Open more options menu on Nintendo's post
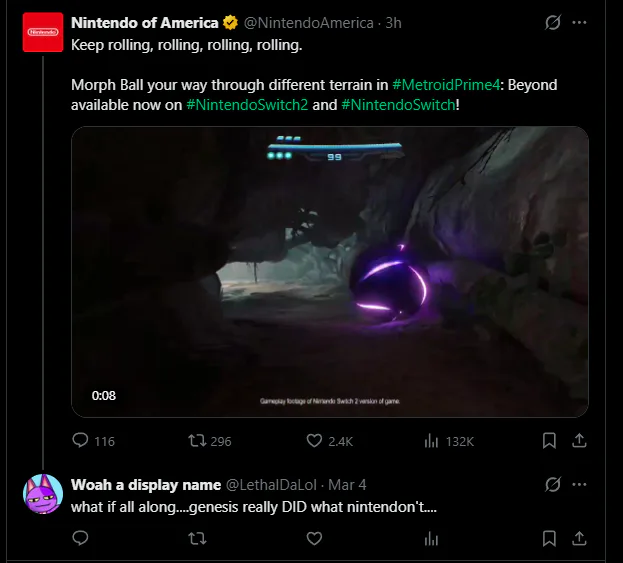The width and height of the screenshot is (623, 563). [x=579, y=22]
